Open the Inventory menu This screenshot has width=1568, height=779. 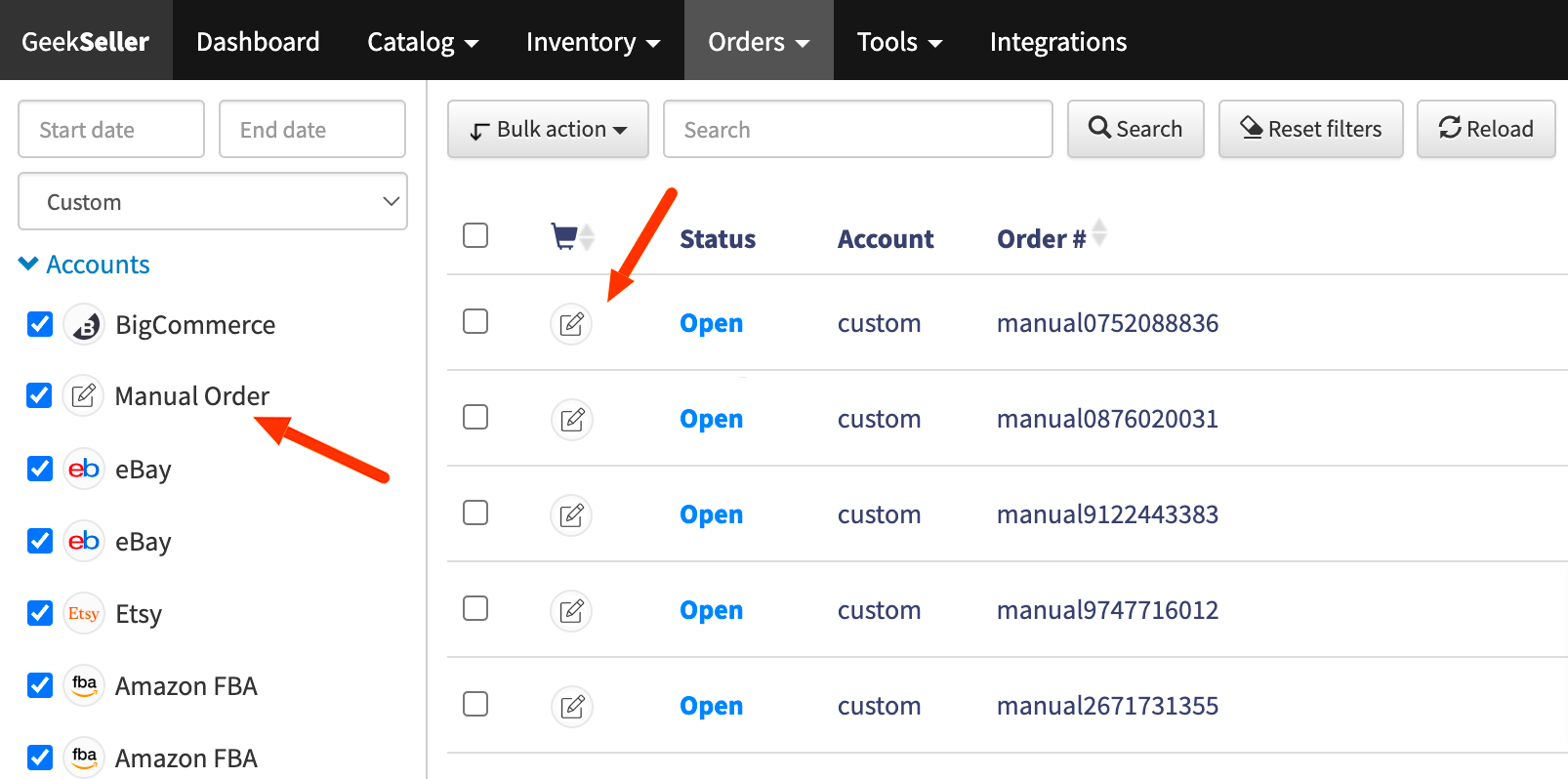[594, 41]
